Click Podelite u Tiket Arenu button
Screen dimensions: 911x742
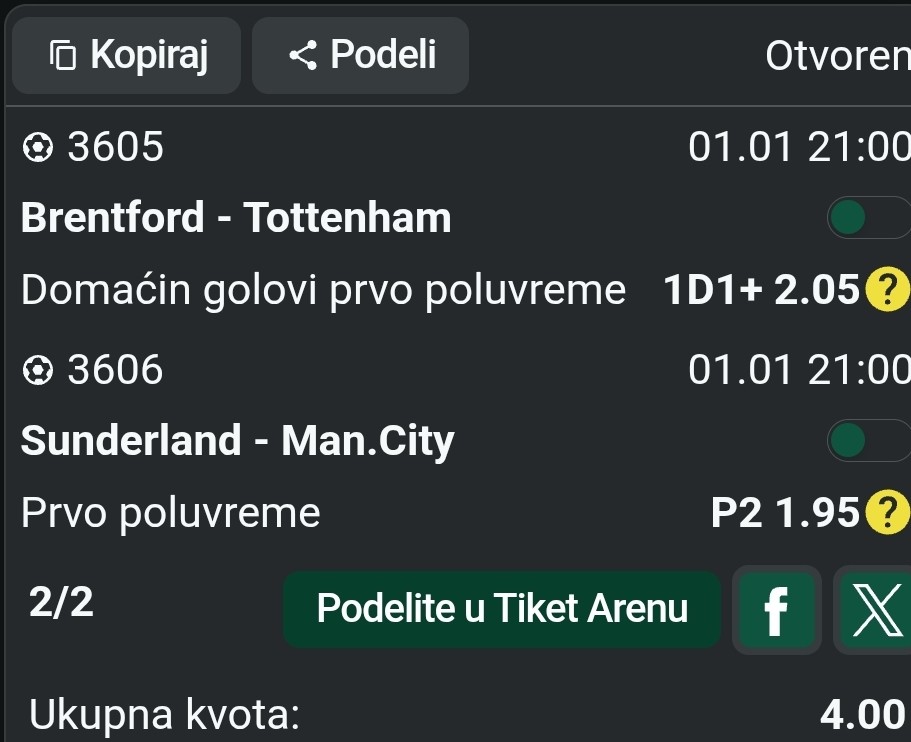coord(502,608)
